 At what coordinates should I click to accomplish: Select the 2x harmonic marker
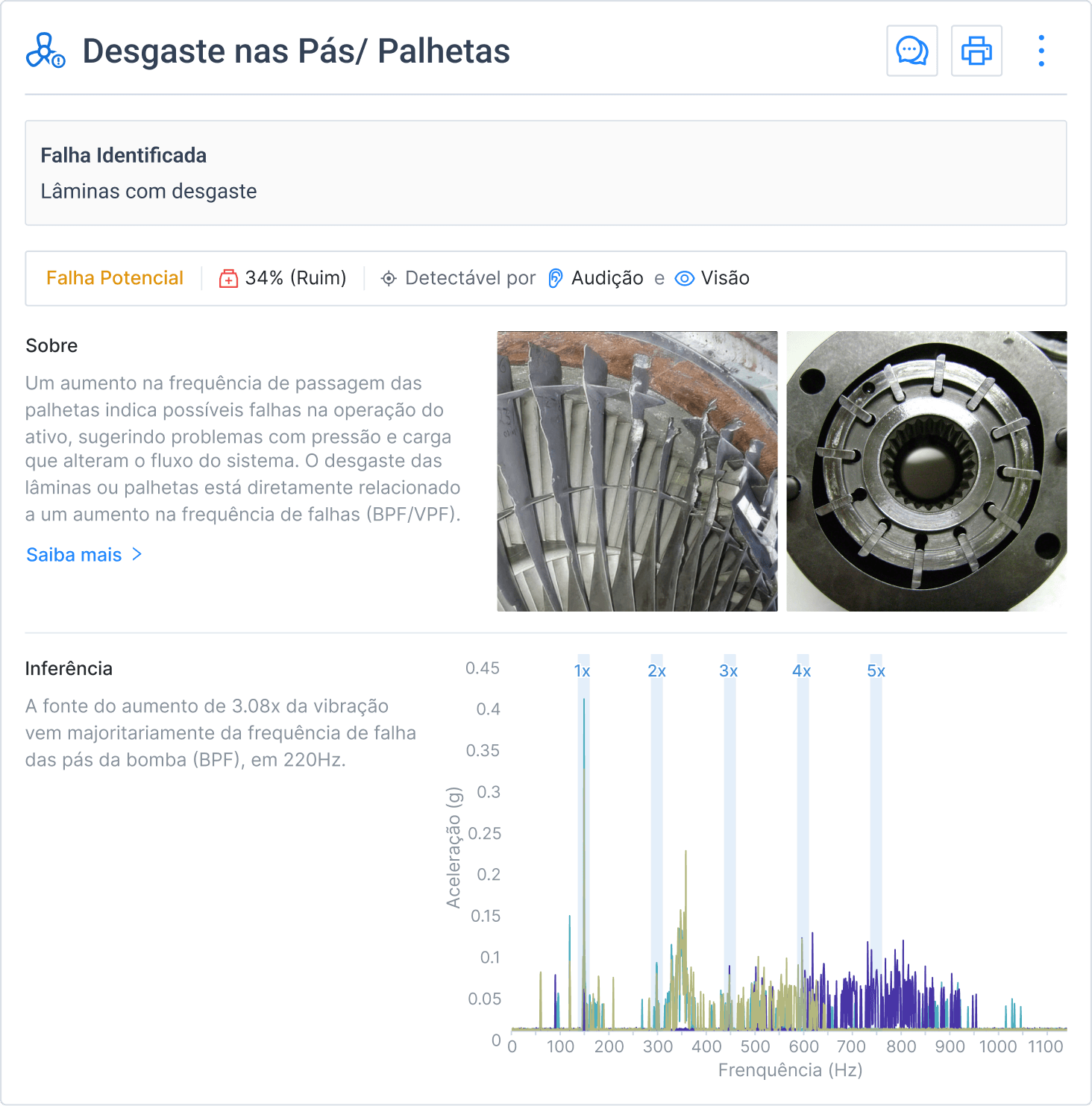(x=656, y=671)
